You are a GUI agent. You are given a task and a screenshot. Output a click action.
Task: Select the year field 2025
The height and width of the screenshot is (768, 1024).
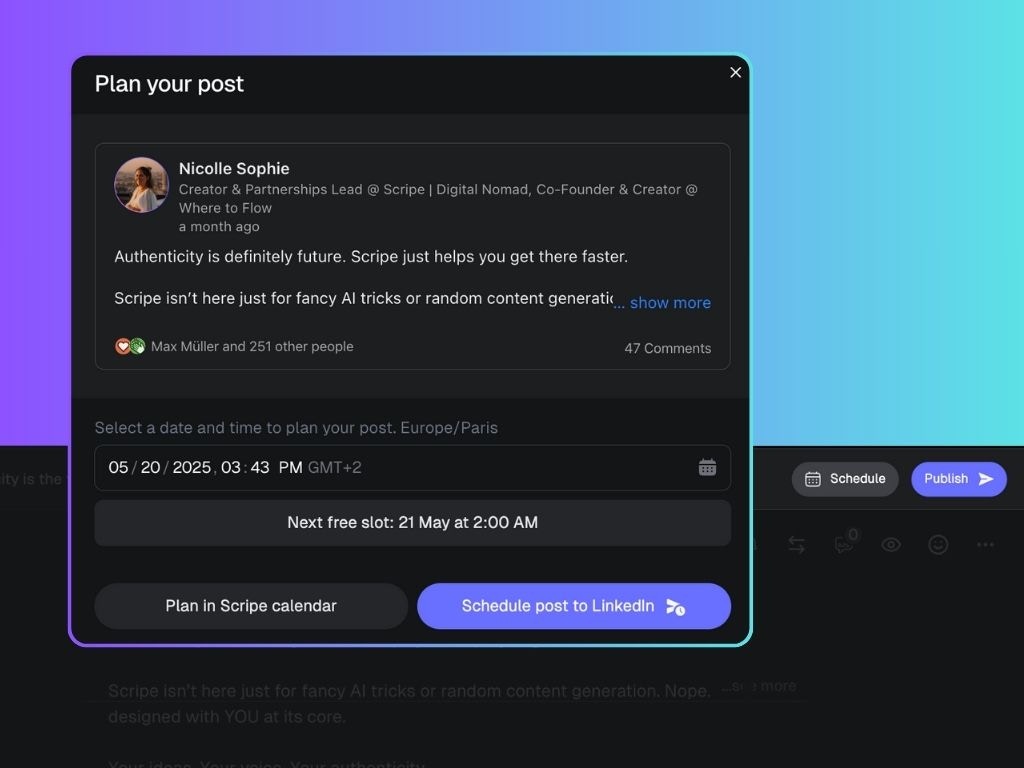pos(191,468)
